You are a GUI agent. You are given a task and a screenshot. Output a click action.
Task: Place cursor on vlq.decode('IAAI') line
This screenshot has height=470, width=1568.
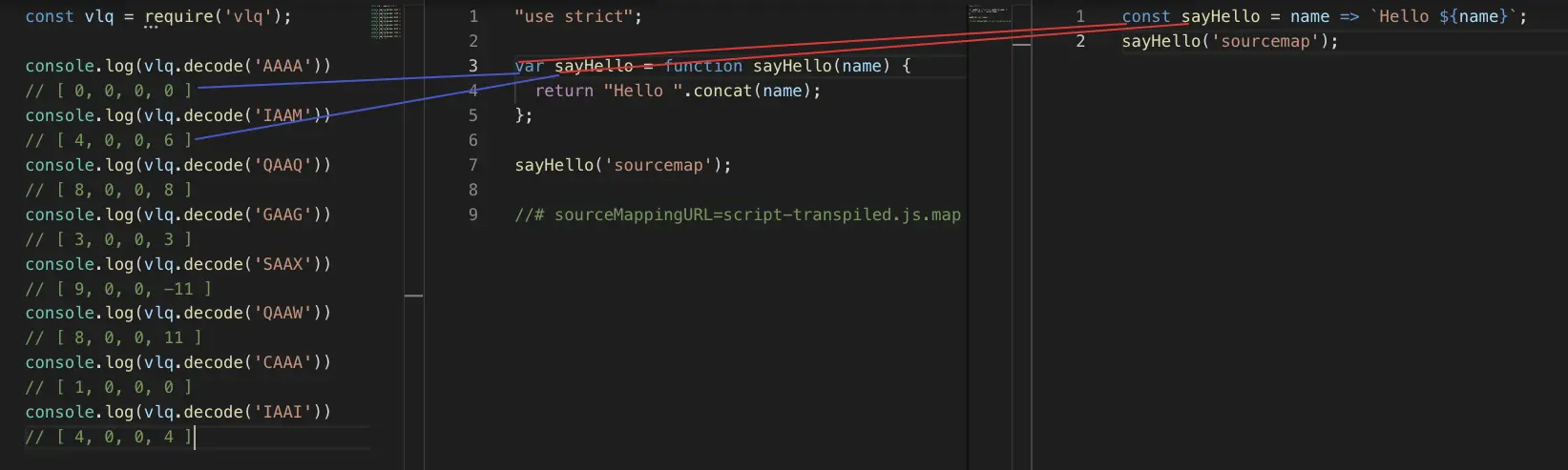pyautogui.click(x=178, y=412)
